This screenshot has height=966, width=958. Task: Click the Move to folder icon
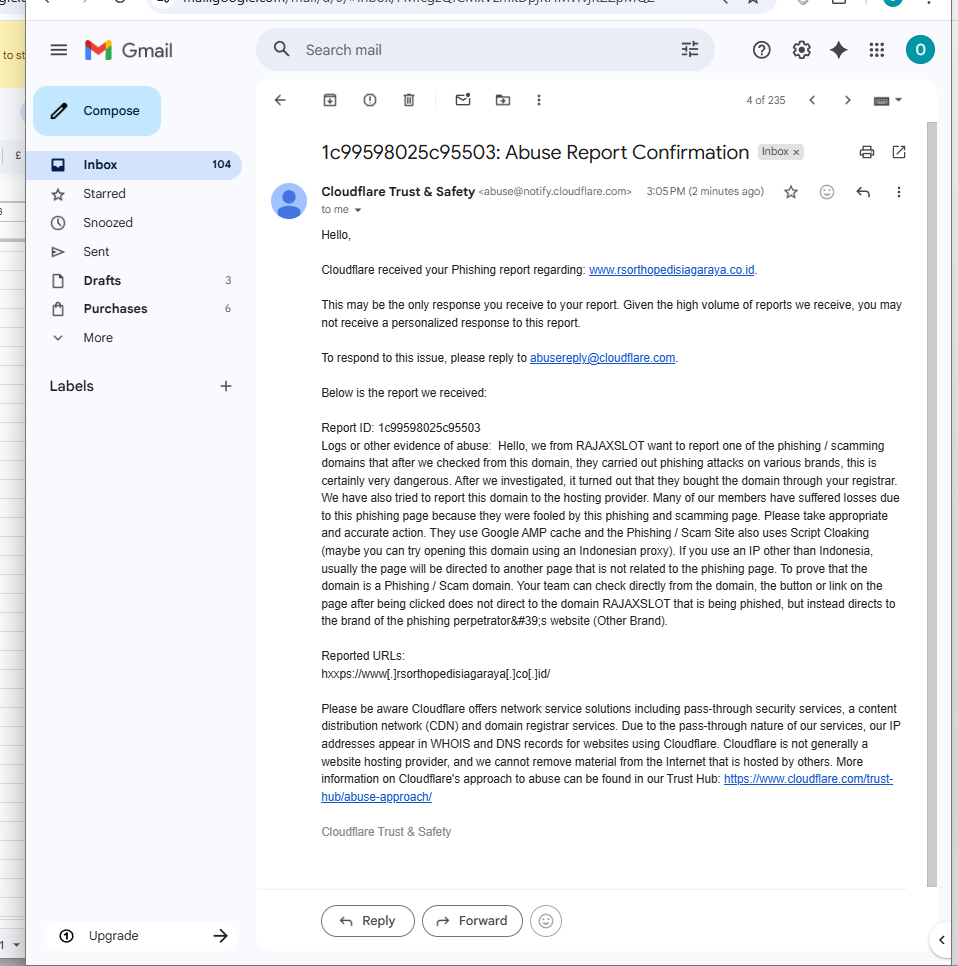pyautogui.click(x=503, y=100)
